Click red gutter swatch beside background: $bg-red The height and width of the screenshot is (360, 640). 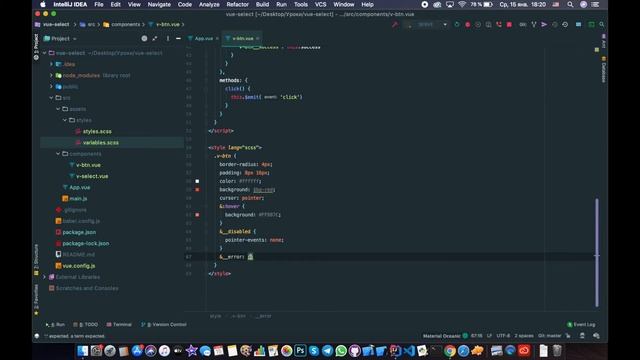(x=197, y=190)
